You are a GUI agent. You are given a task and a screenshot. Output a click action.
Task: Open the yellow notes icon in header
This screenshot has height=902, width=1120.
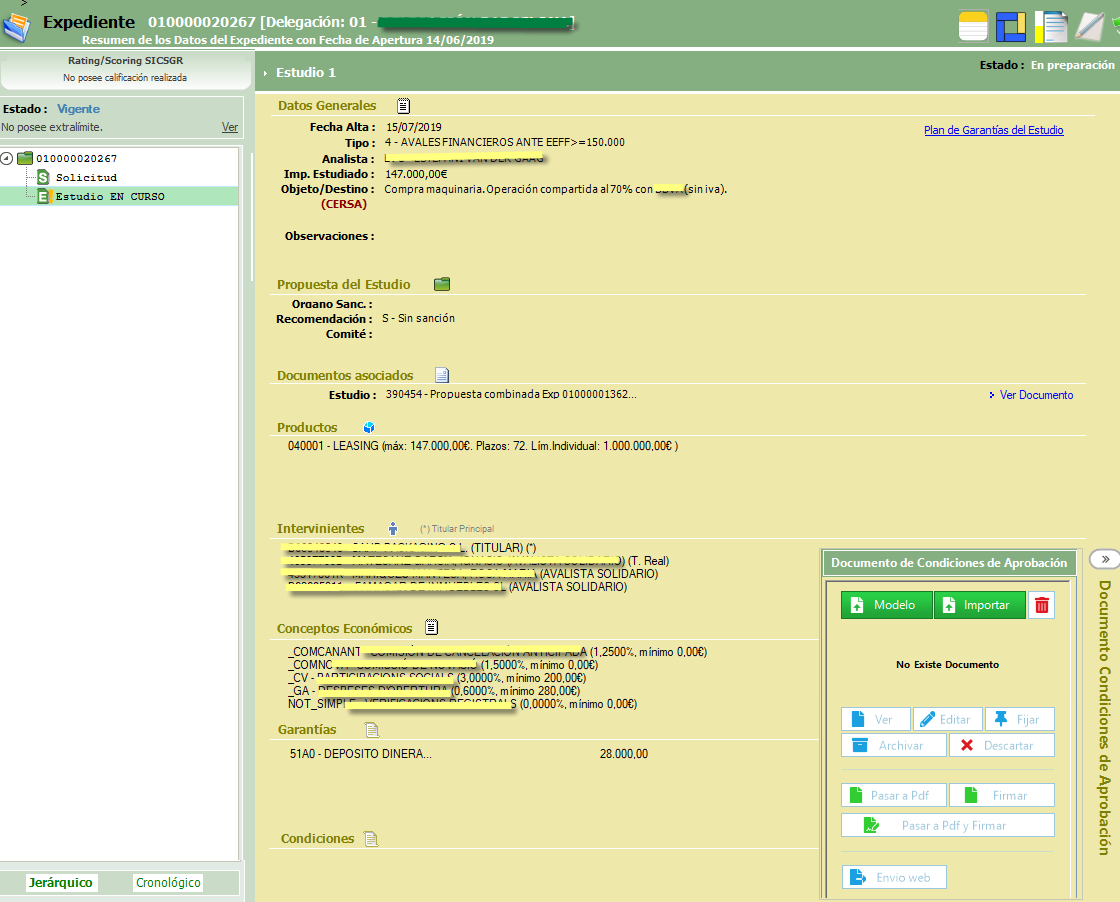click(x=973, y=26)
